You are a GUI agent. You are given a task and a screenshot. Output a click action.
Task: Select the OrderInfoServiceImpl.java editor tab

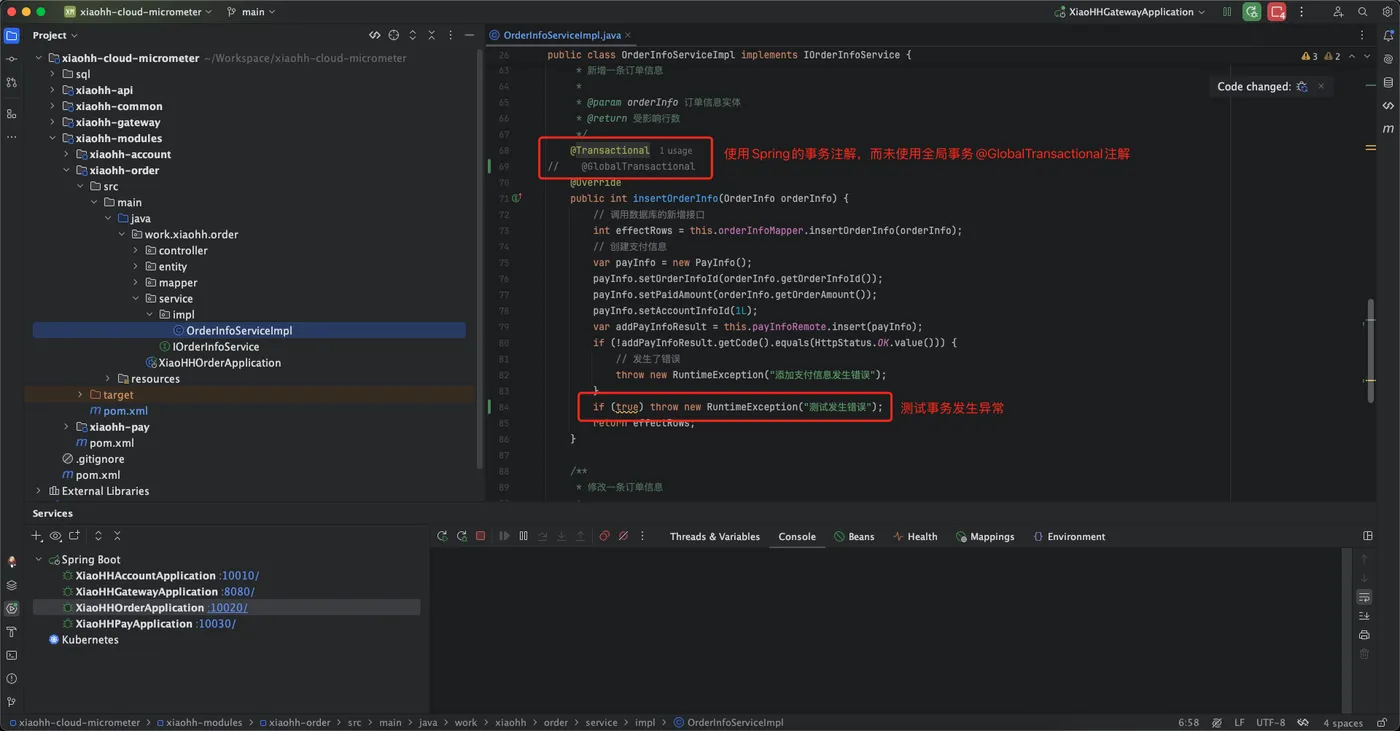pyautogui.click(x=560, y=35)
